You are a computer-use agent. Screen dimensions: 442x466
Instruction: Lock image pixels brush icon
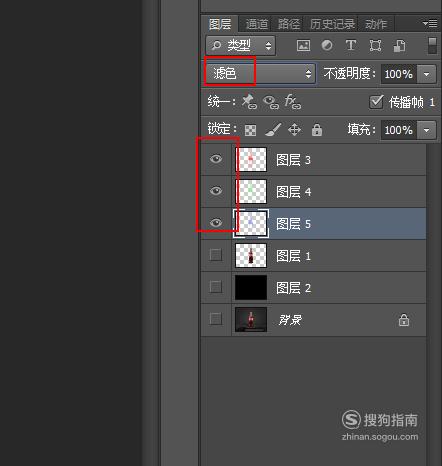273,130
